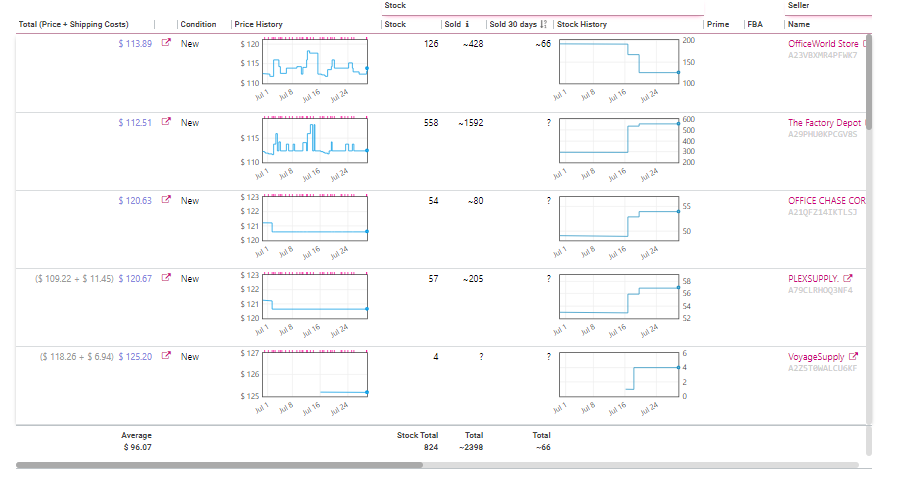Open external link next to $113.89 price
The height and width of the screenshot is (495, 907).
point(166,43)
